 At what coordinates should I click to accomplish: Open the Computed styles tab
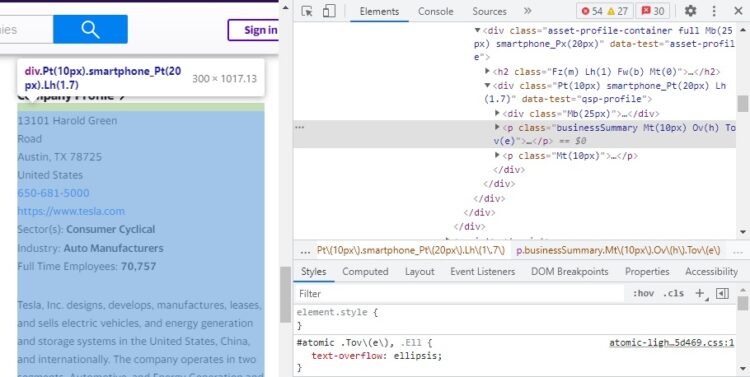(365, 271)
